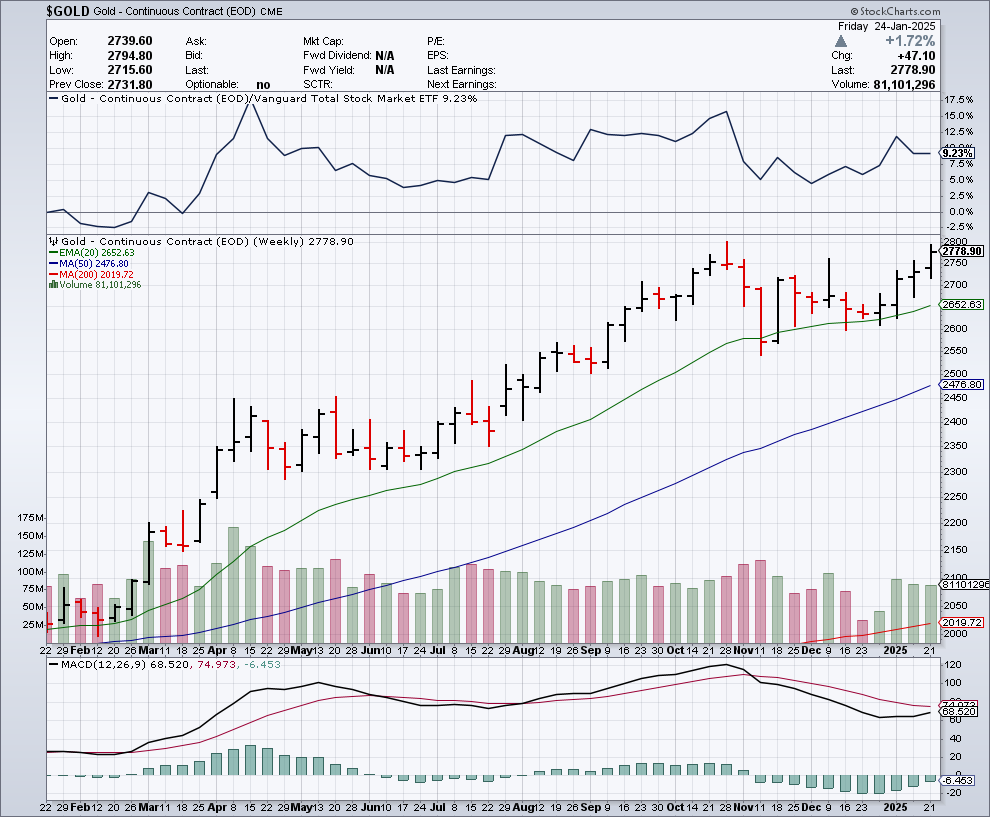Click the 2778.90 last price tag on right axis

click(962, 251)
